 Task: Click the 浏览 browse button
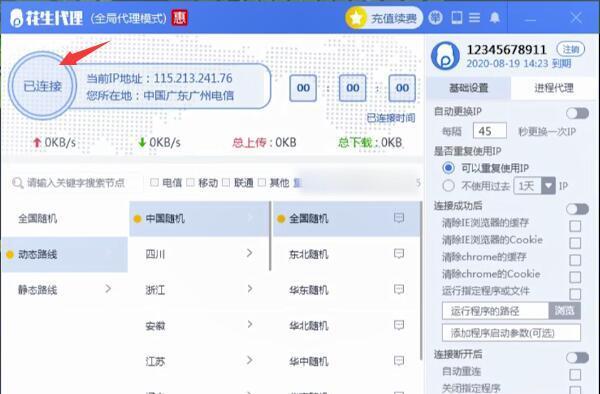tap(564, 311)
